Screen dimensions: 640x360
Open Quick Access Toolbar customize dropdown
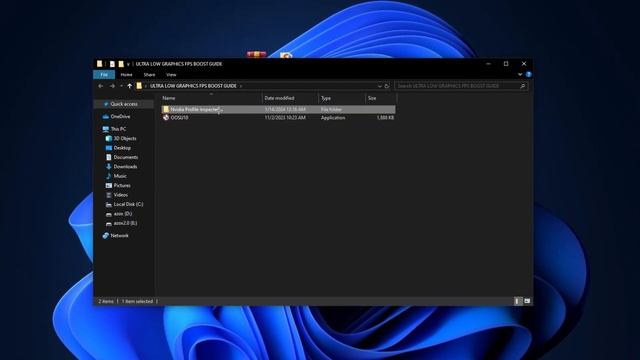128,64
